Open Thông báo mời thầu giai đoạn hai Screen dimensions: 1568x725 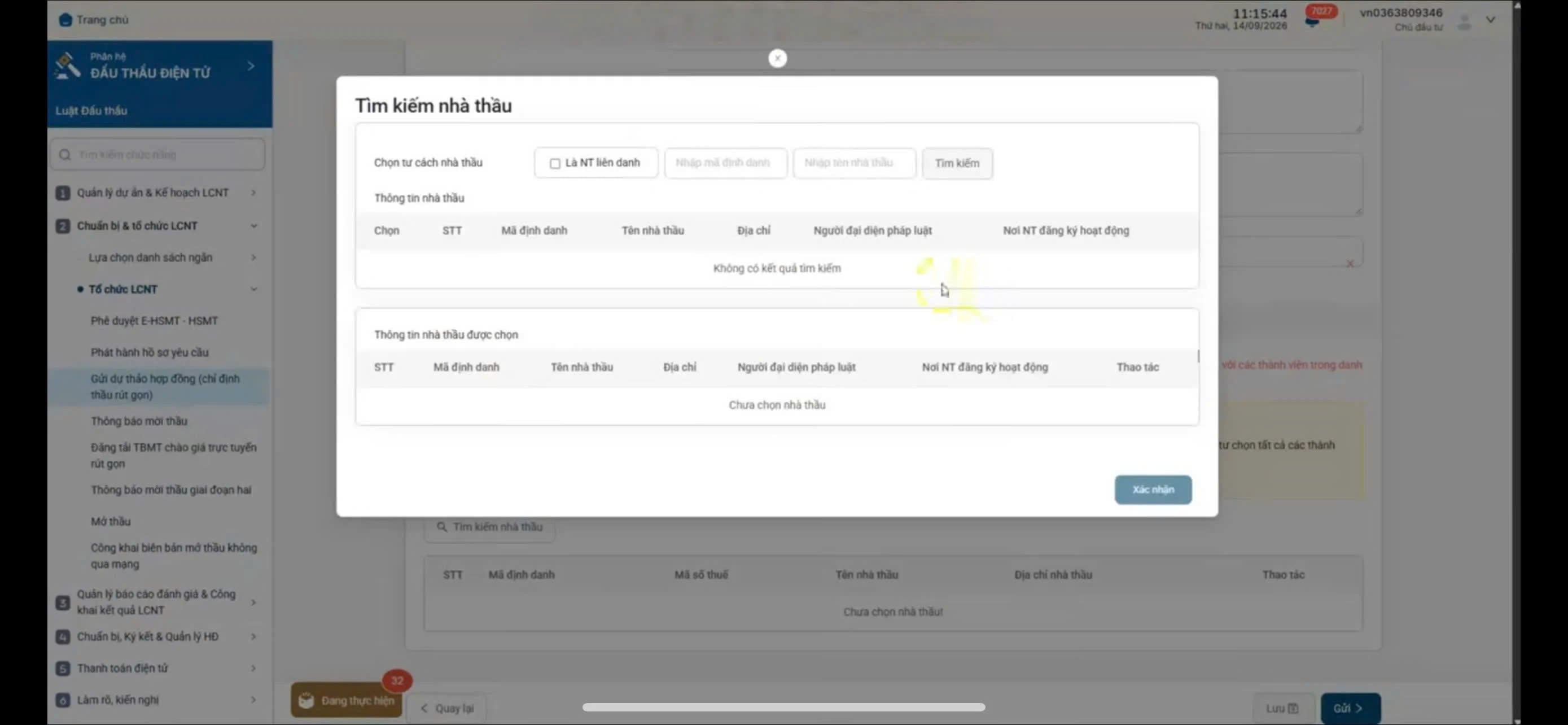171,490
